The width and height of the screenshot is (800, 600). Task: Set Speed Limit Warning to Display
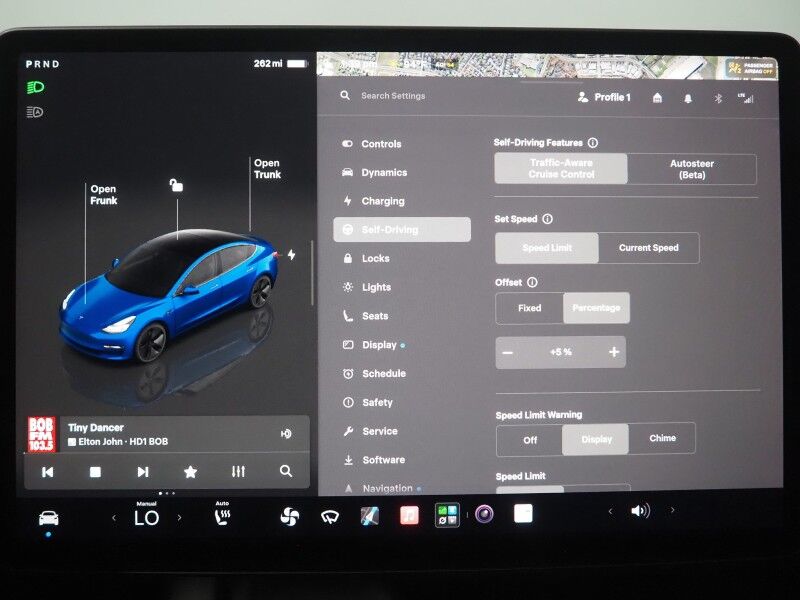pyautogui.click(x=596, y=439)
